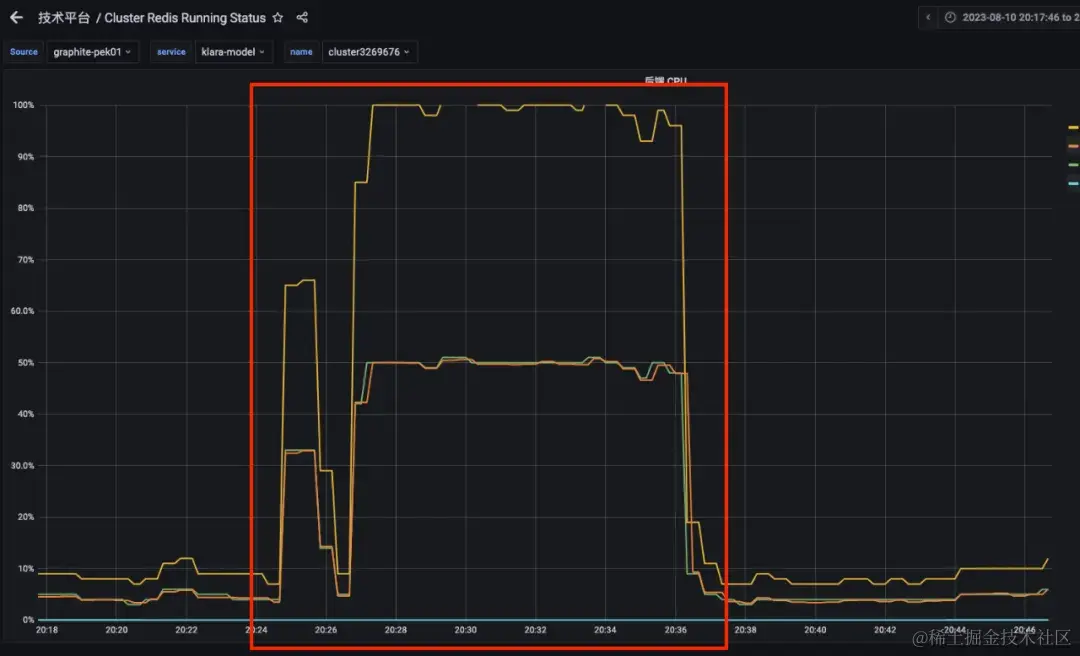
Task: Open the time range picker 2023-08-10 20:17:46
Action: tap(1010, 17)
